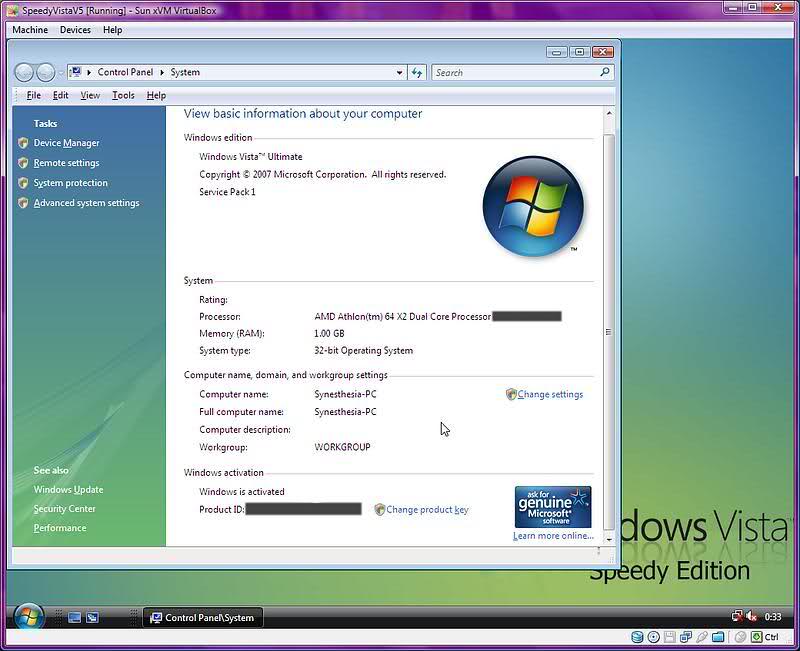
Task: Click the window's vertical scrollbar
Action: [x=609, y=332]
